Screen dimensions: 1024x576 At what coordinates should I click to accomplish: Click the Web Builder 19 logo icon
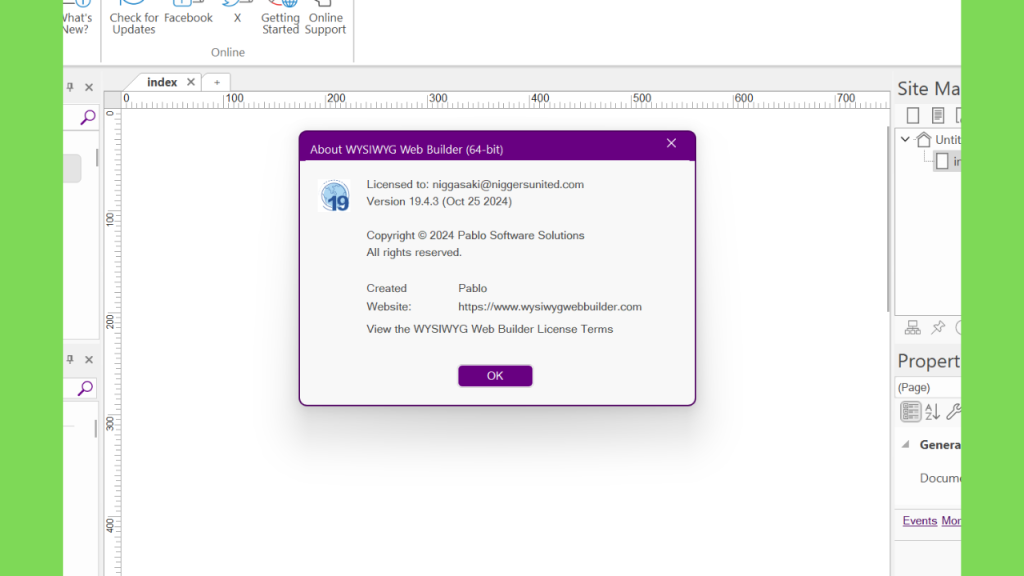tap(334, 196)
